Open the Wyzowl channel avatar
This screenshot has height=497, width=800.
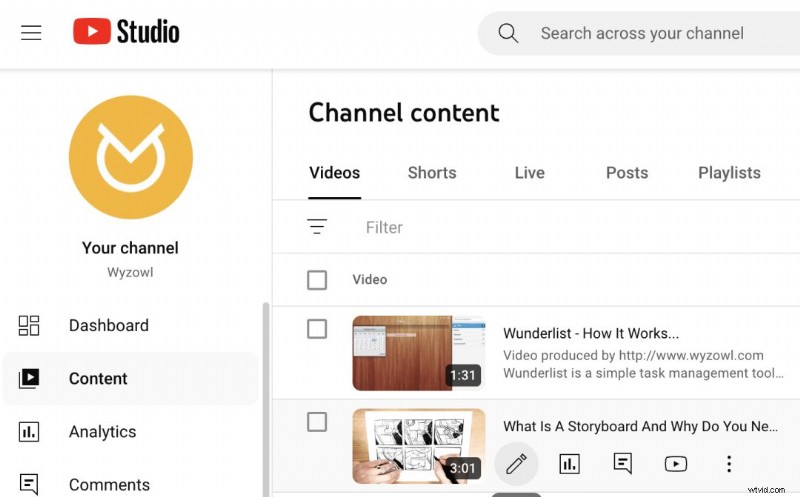coord(131,157)
